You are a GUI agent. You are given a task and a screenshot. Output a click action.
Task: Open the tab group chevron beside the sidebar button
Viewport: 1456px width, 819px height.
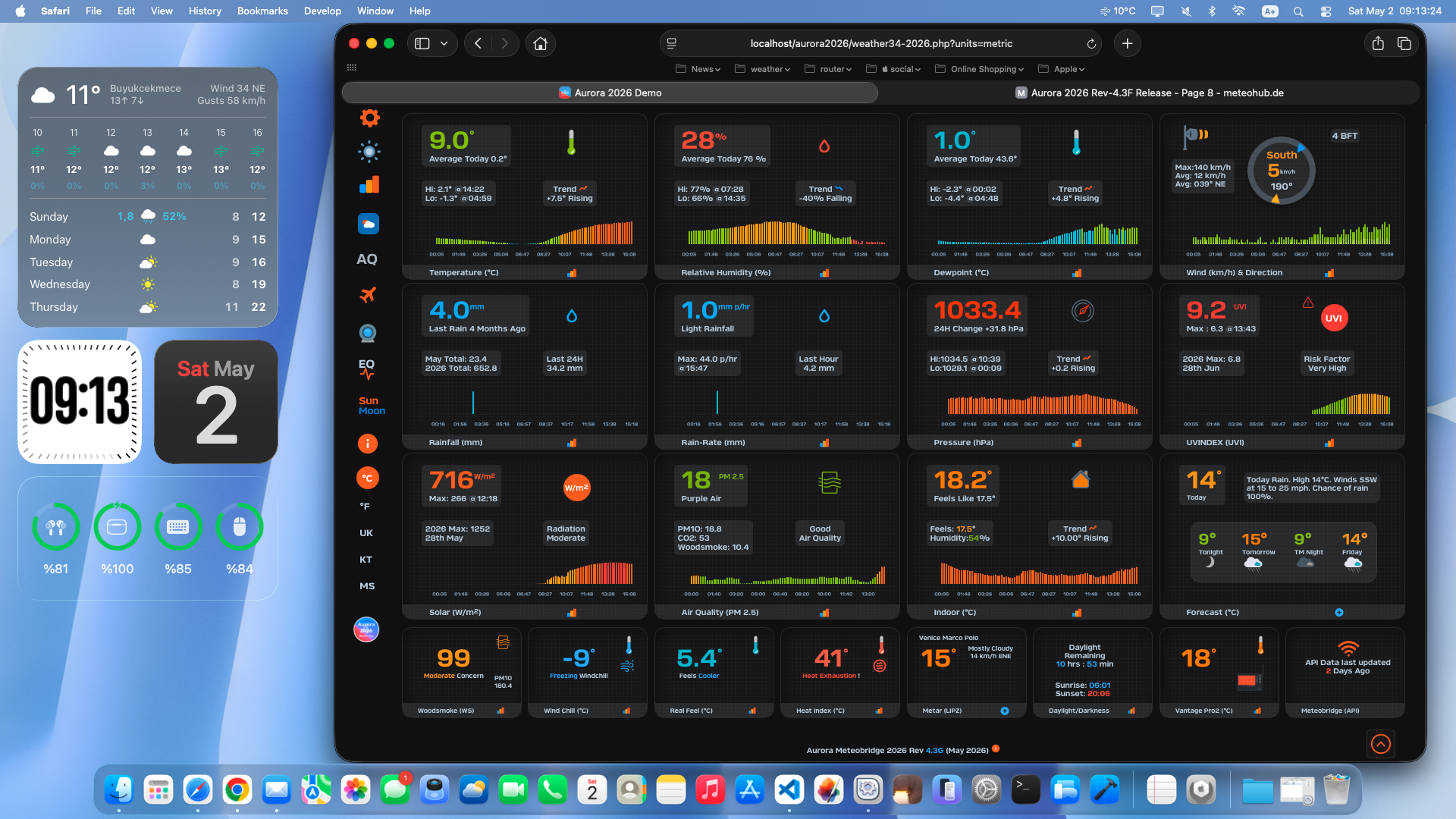[444, 44]
